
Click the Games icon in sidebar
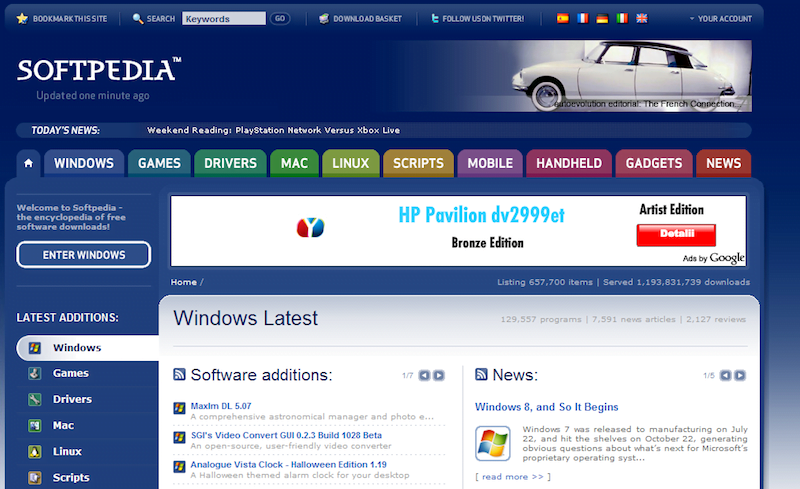click(x=35, y=374)
